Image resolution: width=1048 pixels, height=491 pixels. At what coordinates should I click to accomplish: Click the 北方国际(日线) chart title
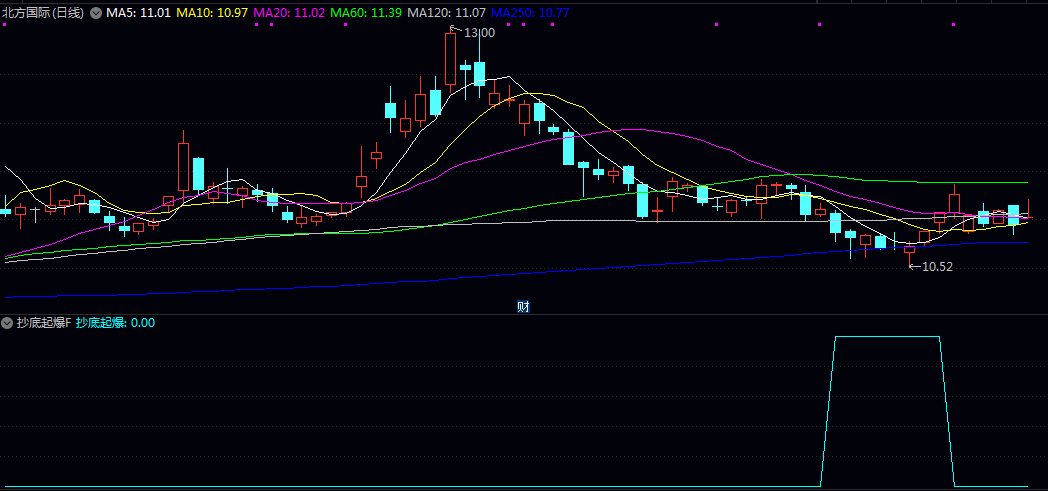[x=43, y=12]
